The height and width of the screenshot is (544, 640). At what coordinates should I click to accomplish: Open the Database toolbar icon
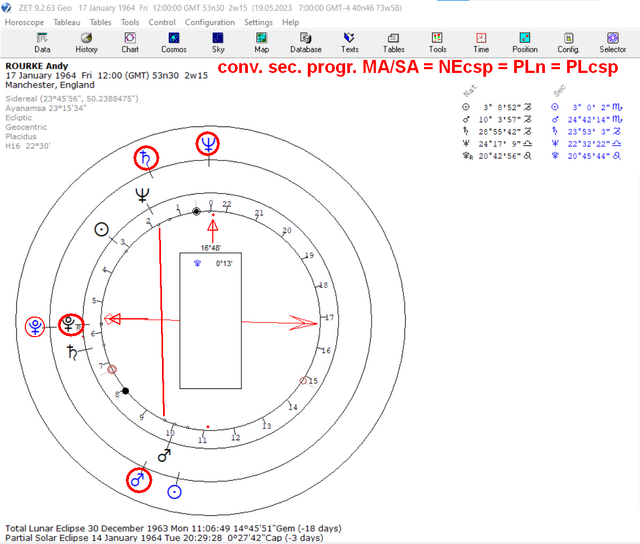(x=306, y=43)
